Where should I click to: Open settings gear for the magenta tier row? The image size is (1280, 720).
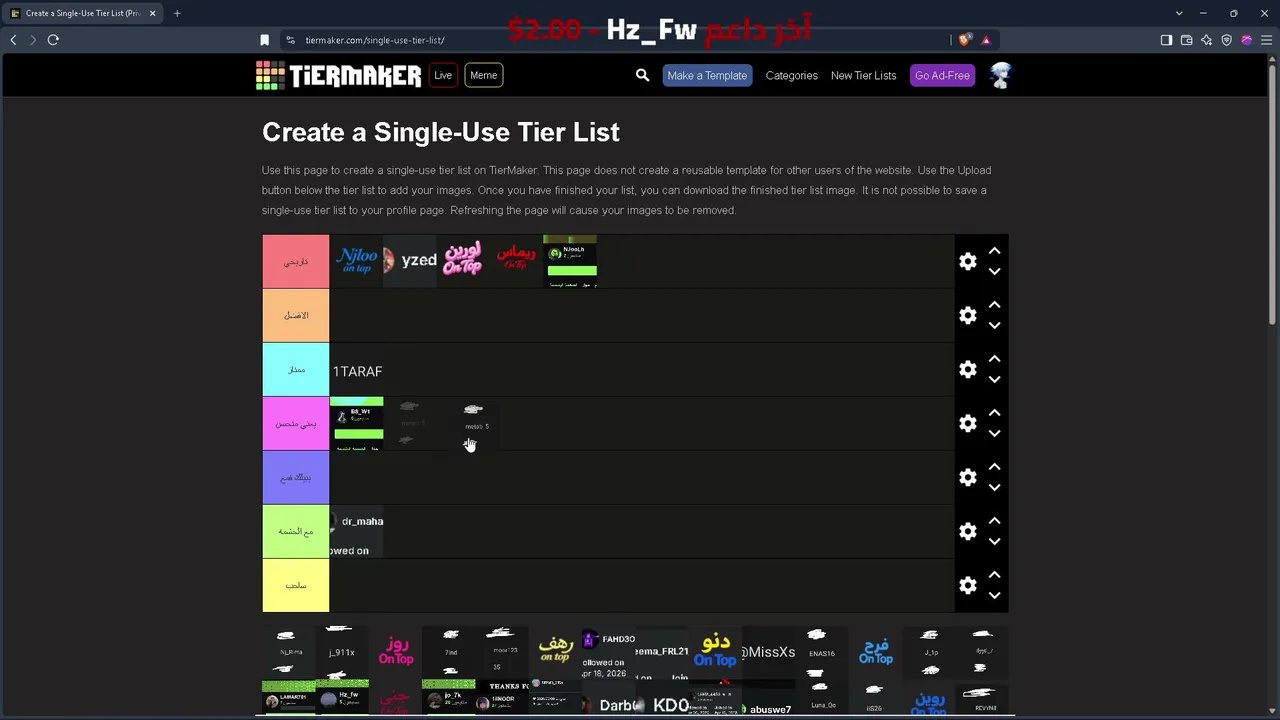pos(967,424)
